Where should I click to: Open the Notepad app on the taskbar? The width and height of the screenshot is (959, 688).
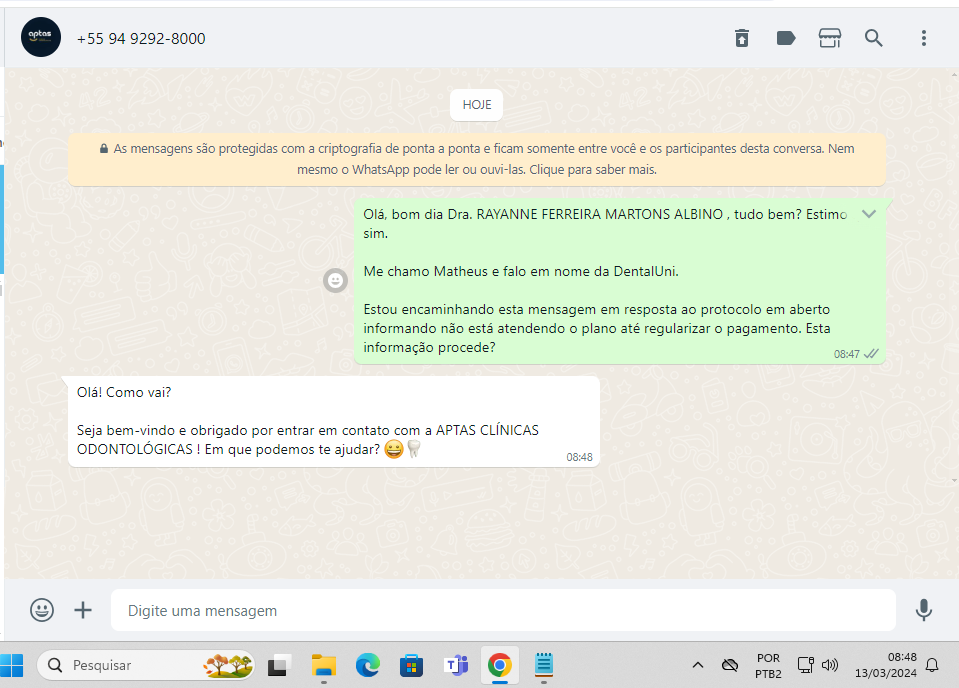pyautogui.click(x=544, y=665)
